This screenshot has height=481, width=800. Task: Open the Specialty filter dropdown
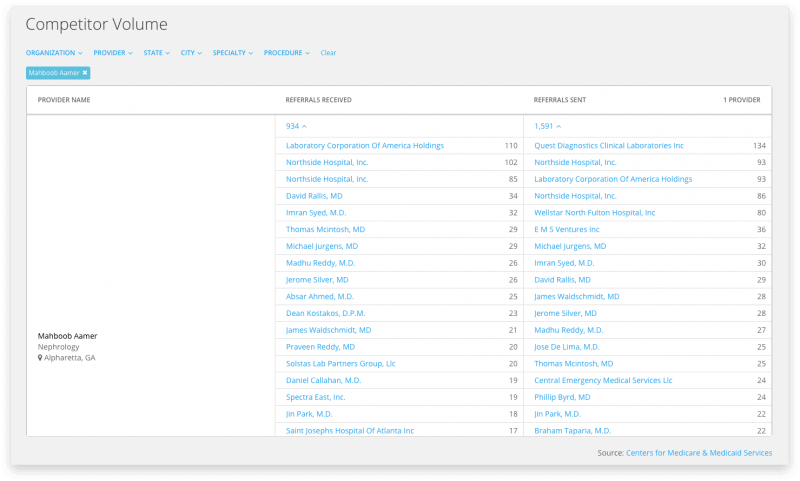[233, 53]
